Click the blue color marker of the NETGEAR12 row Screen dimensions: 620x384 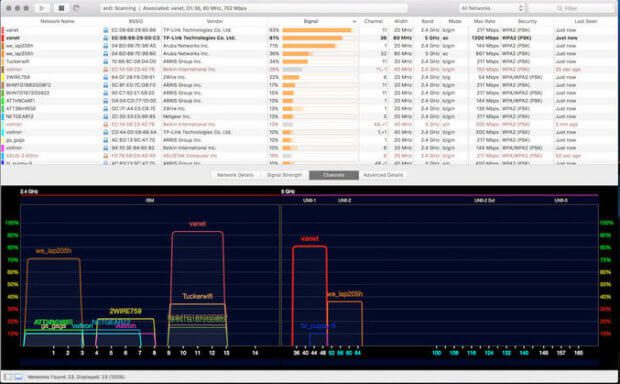tap(3, 116)
